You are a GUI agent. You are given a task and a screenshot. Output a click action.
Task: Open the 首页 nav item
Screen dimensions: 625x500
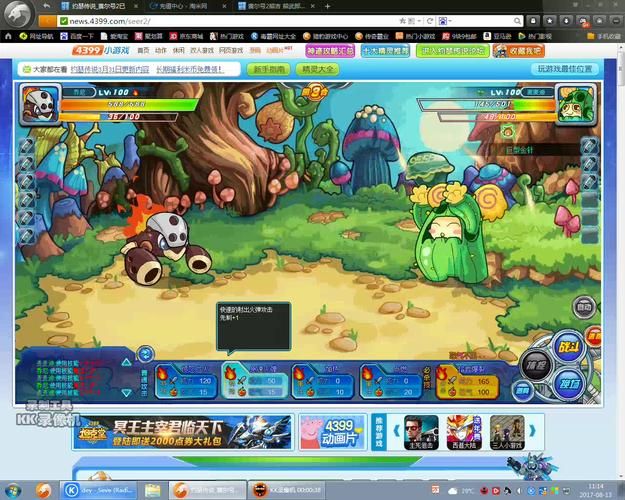tap(143, 51)
